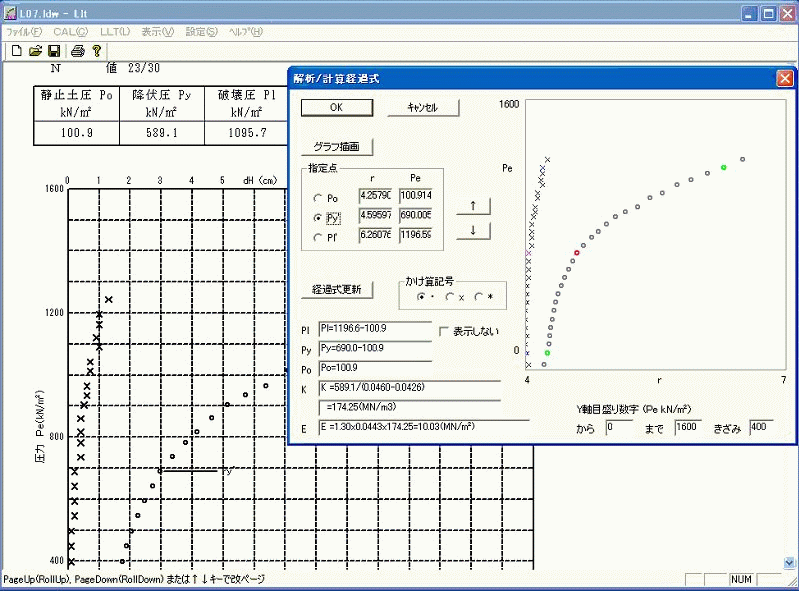The height and width of the screenshot is (591, 799).
Task: Open the ファイル(F) menu
Action: pos(26,31)
